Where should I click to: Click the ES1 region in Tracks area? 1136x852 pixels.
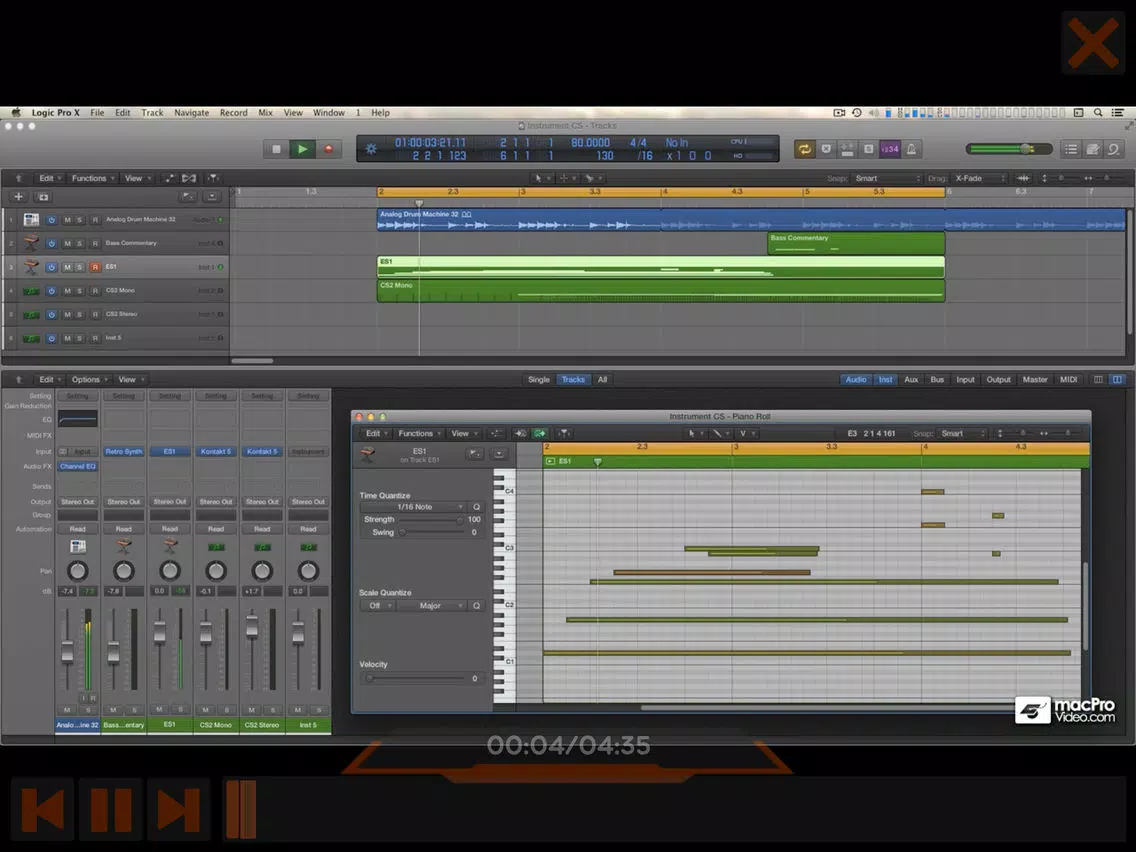[x=661, y=267]
